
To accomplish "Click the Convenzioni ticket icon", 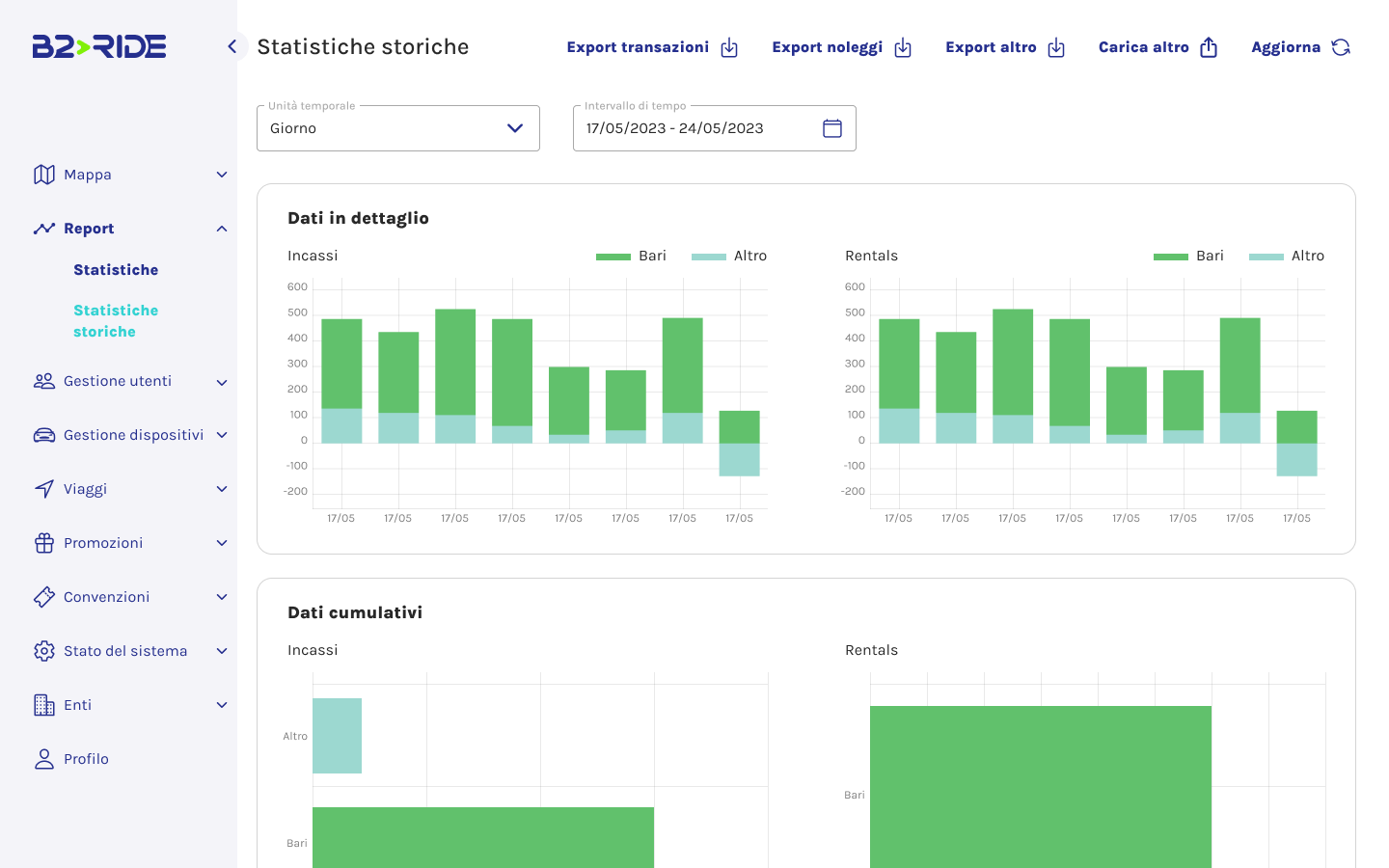I will pyautogui.click(x=44, y=597).
